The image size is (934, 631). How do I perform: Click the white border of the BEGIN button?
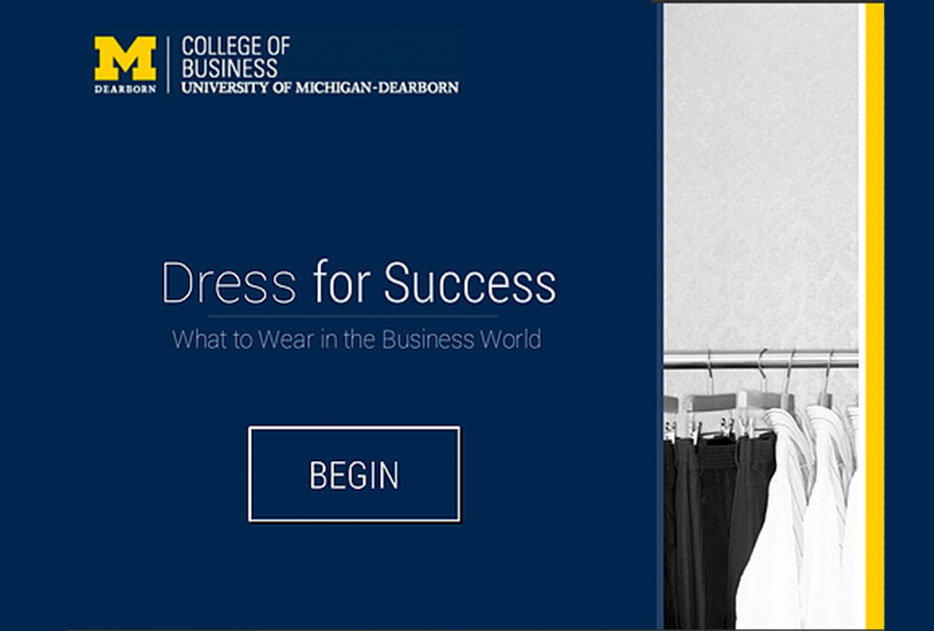(x=354, y=428)
